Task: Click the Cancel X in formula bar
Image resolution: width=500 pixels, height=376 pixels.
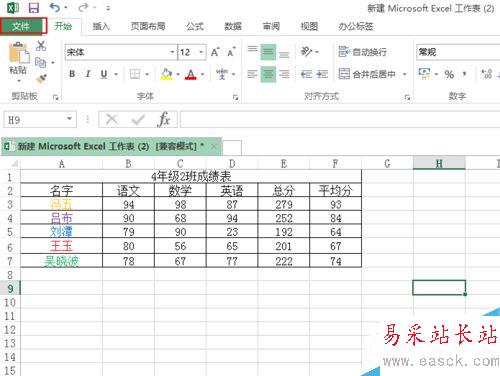Action: 112,119
